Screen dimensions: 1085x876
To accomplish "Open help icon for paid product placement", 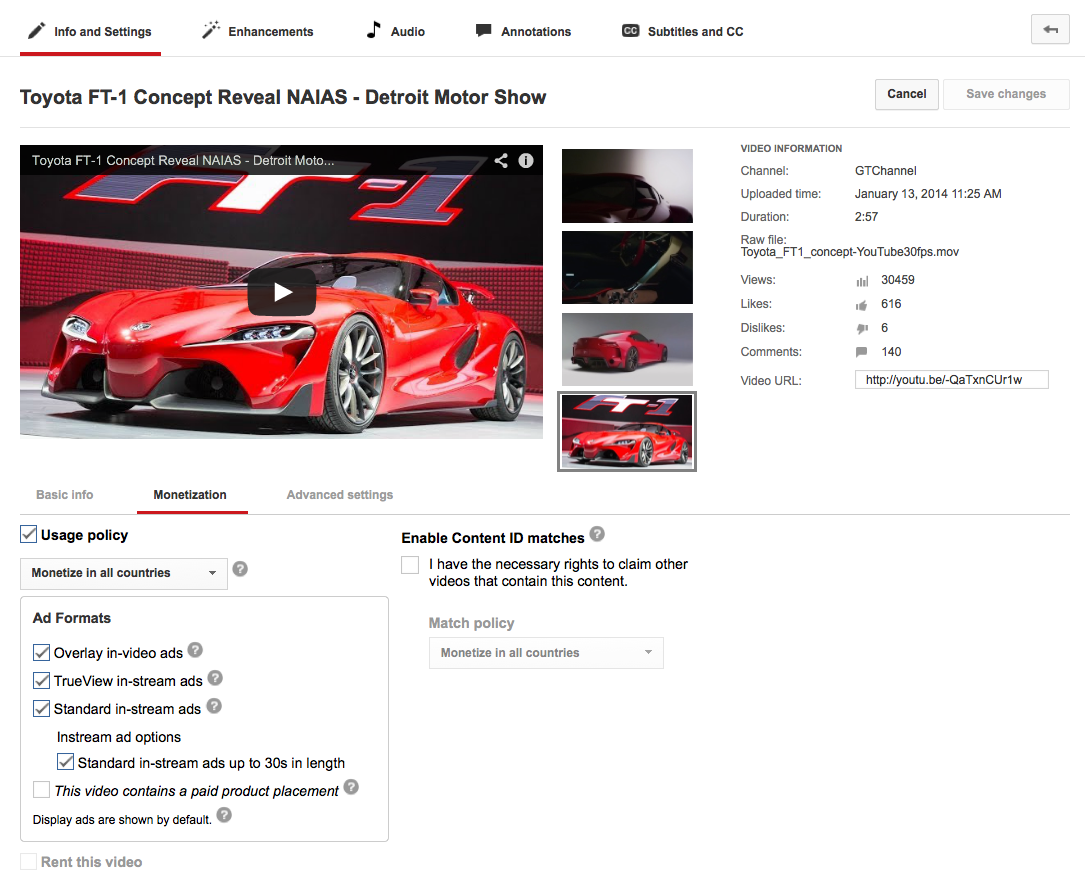I will tap(351, 787).
